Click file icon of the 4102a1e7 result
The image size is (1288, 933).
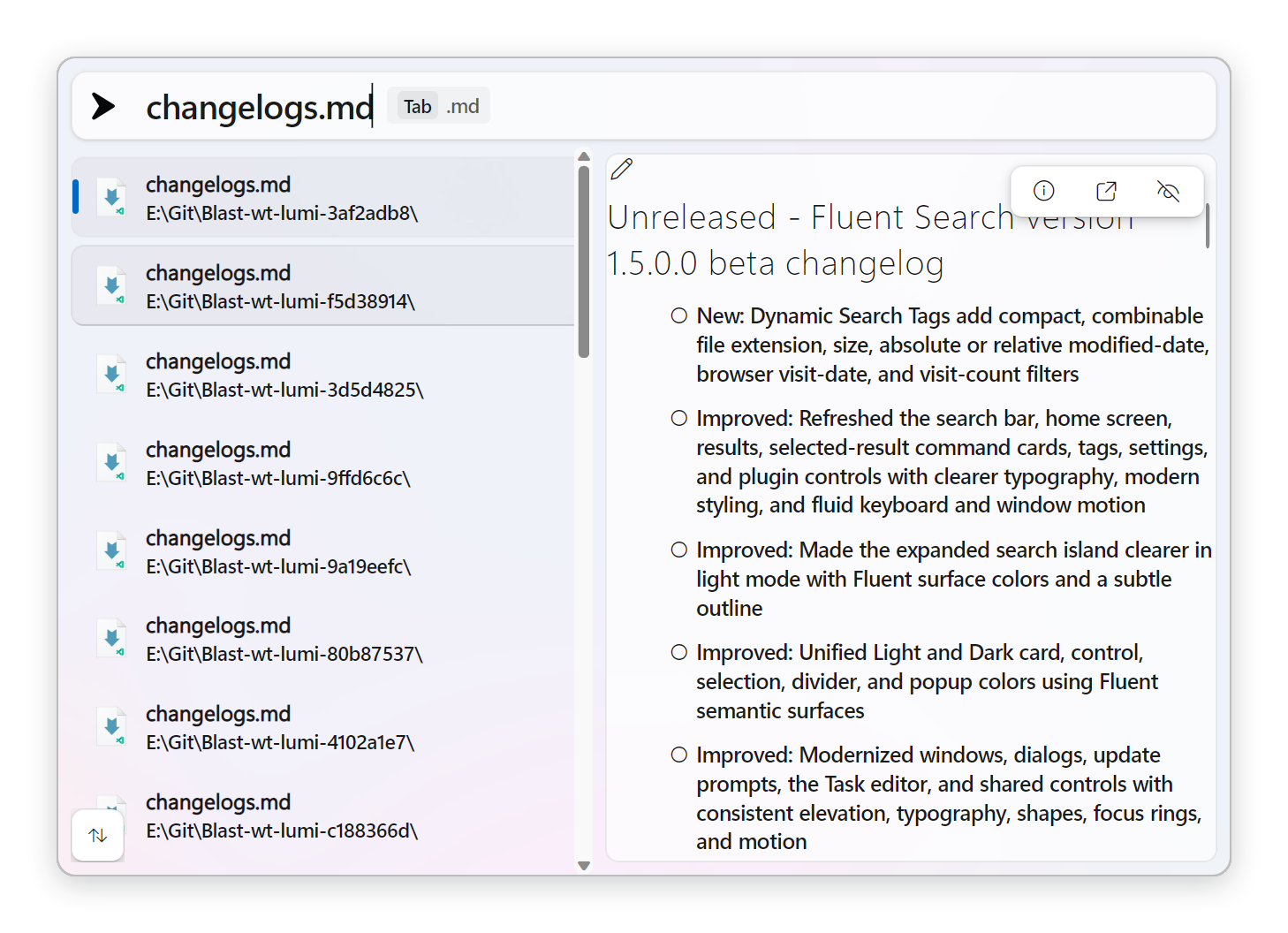pyautogui.click(x=112, y=727)
